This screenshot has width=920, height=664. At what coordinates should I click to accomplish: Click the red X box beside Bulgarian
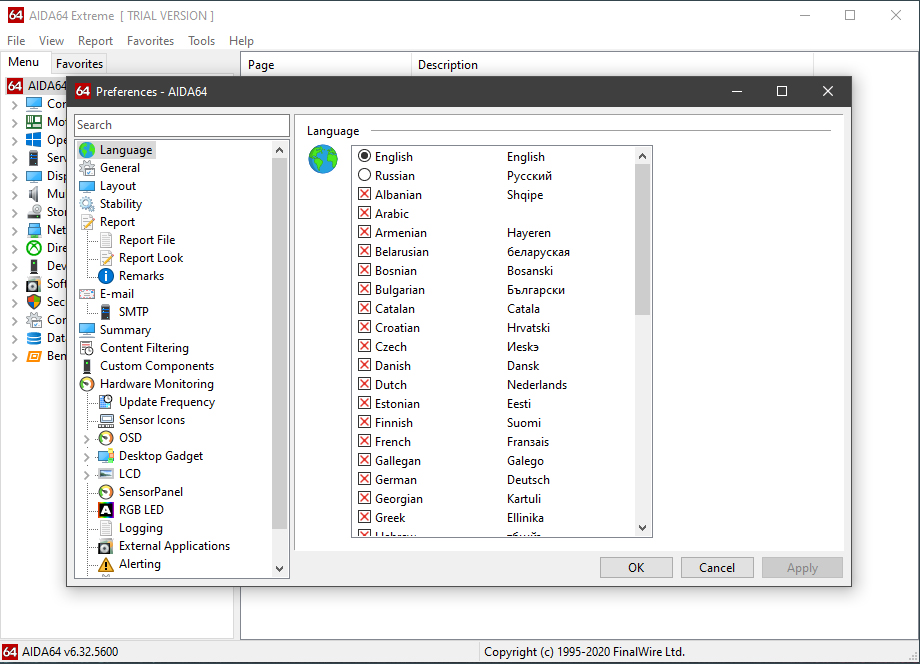tap(364, 289)
